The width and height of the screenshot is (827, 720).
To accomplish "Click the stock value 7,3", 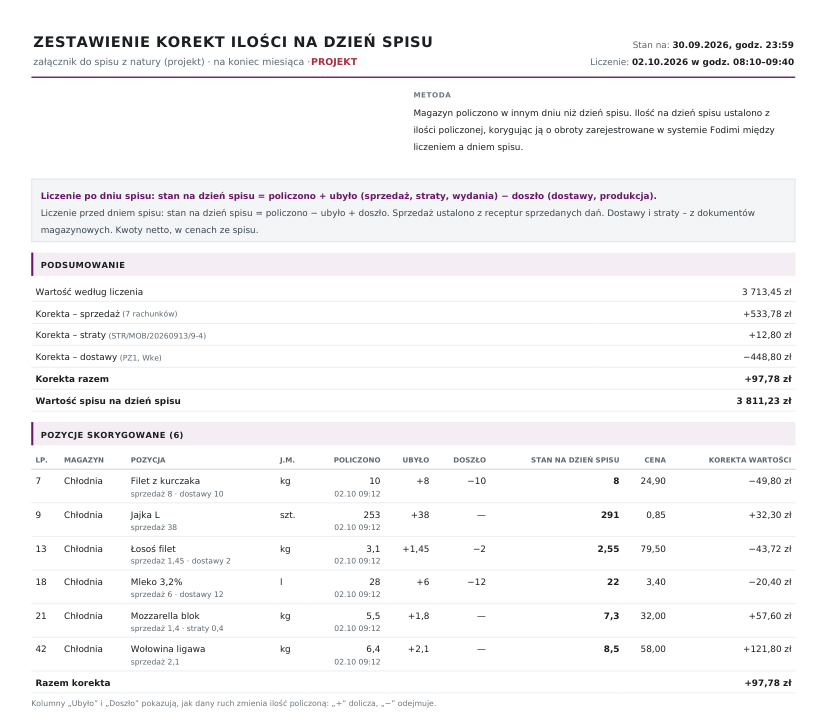I will pos(611,616).
